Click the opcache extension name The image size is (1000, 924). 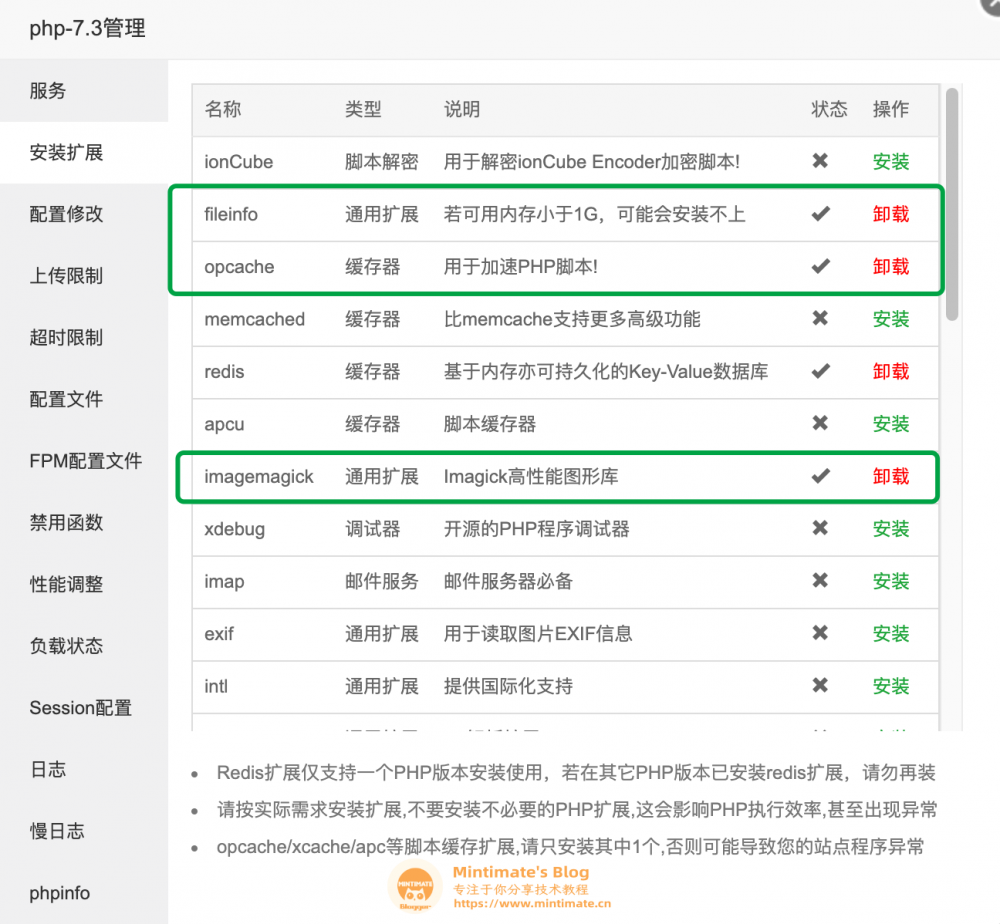point(239,267)
